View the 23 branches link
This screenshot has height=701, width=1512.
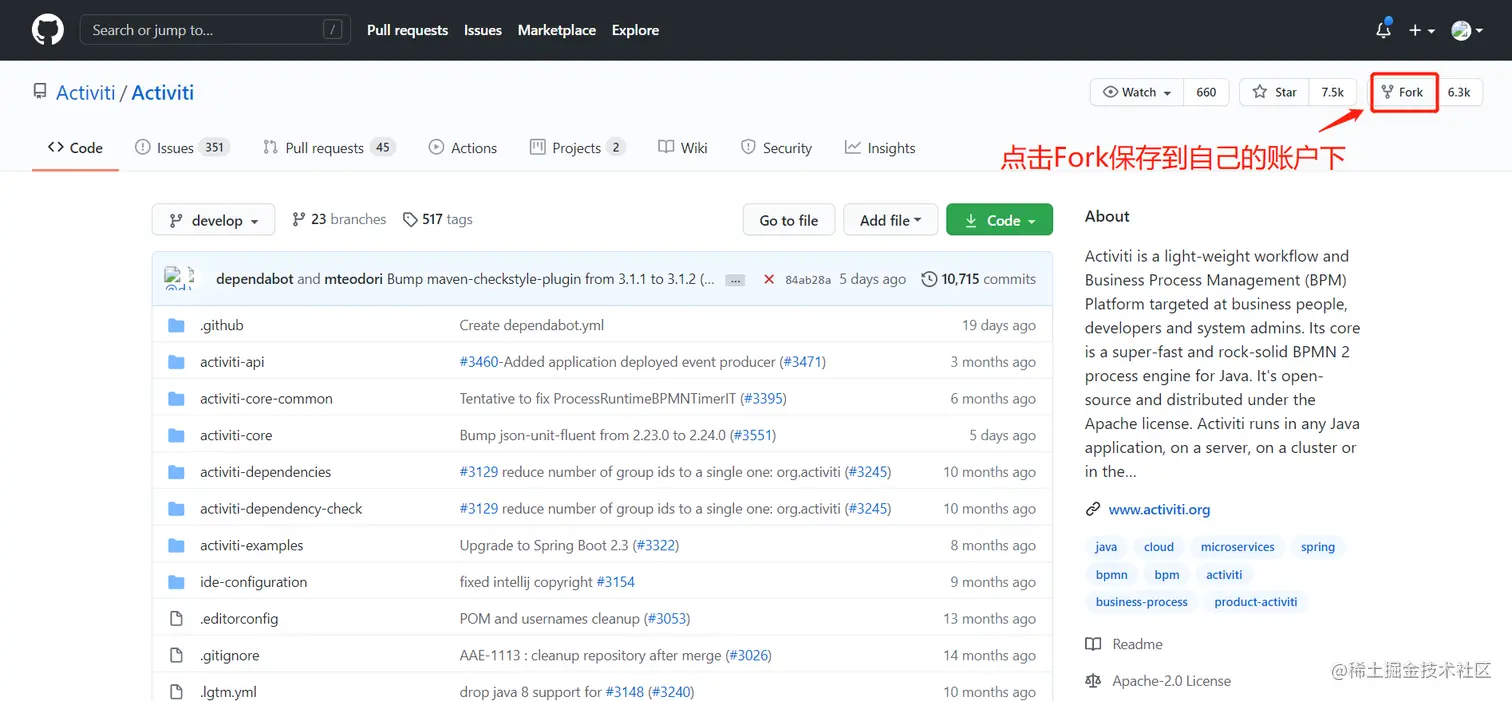[x=339, y=219]
